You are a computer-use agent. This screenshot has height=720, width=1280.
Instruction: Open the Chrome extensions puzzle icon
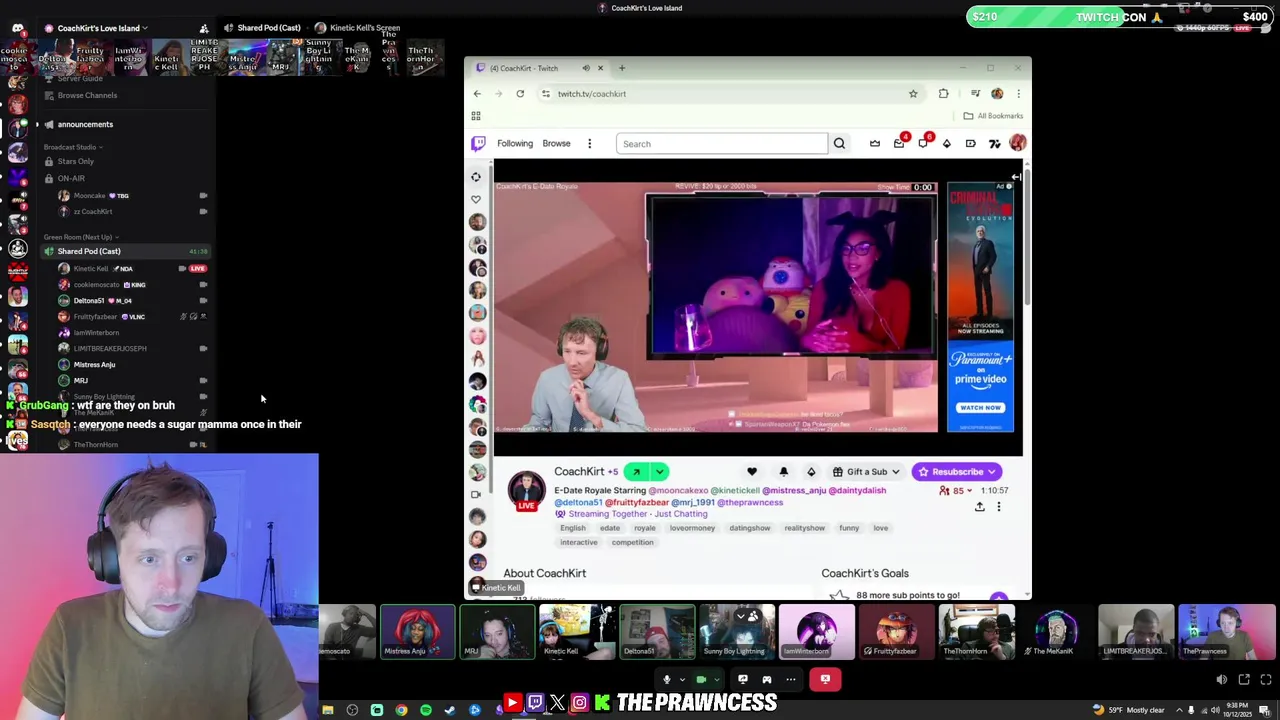(943, 94)
